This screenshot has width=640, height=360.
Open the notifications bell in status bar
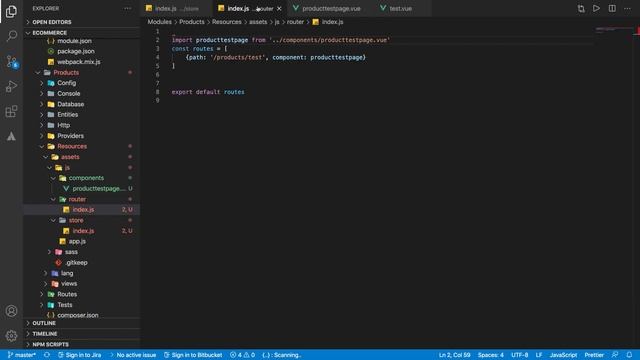coord(629,355)
